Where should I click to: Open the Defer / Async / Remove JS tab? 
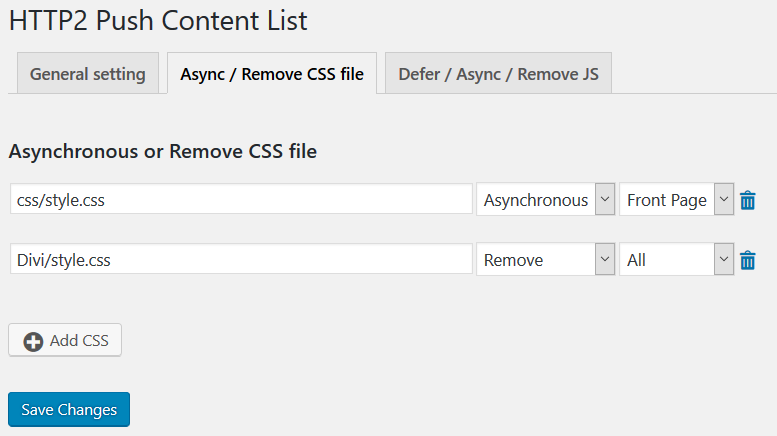tap(498, 74)
